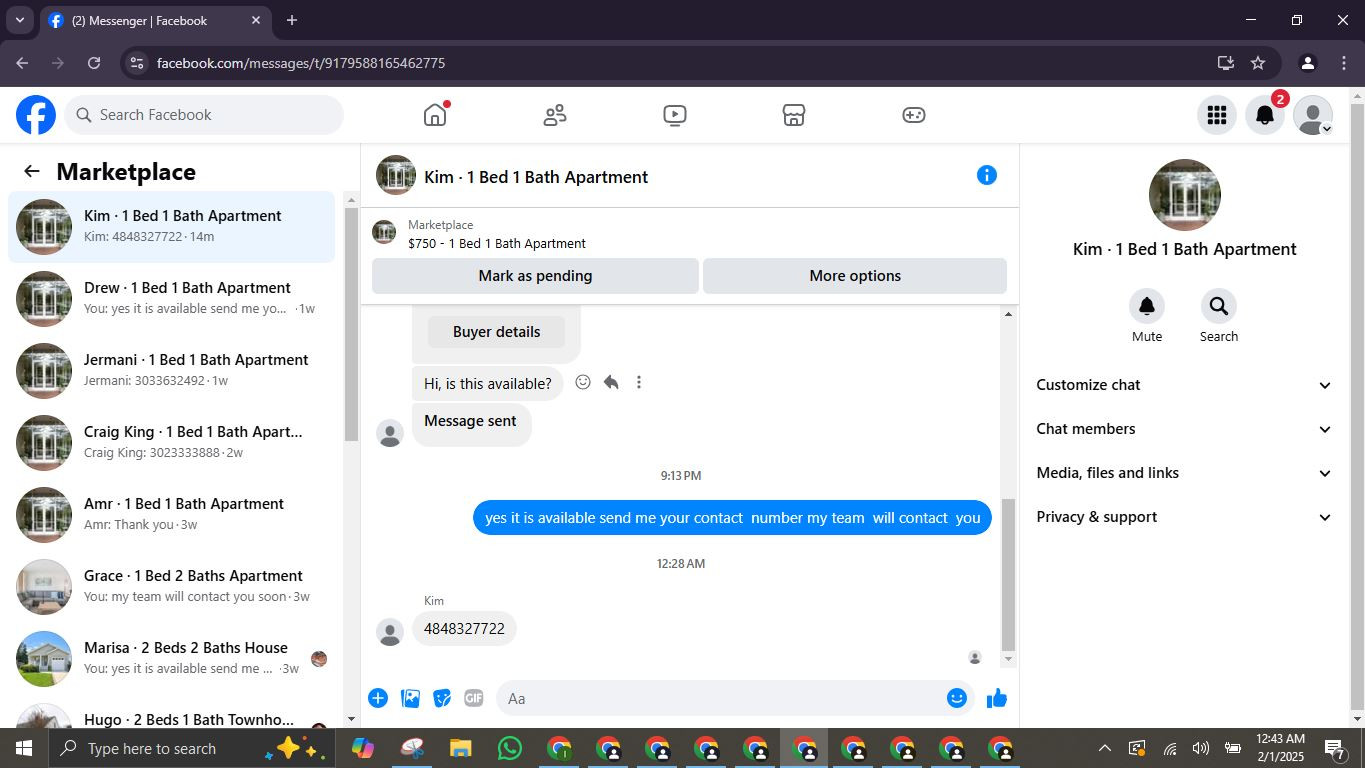
Task: Open the Friends icon in top navigation
Action: [x=555, y=115]
